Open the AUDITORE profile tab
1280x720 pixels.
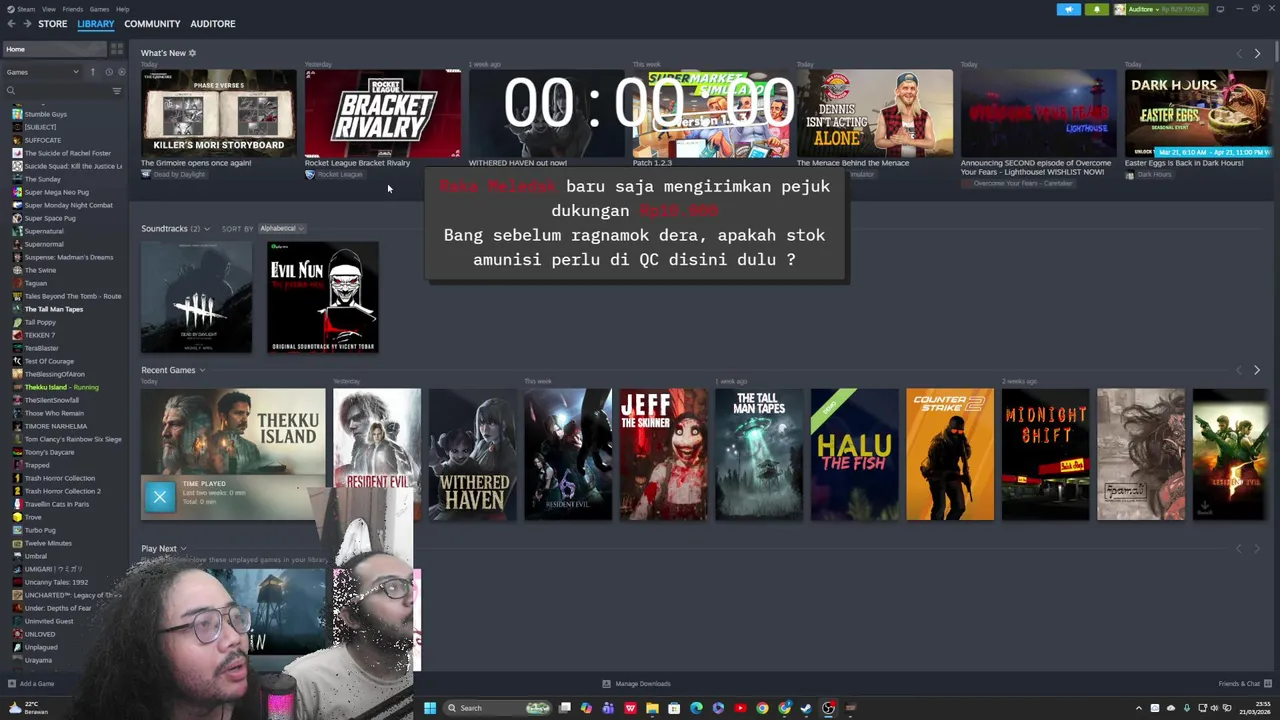pyautogui.click(x=213, y=24)
